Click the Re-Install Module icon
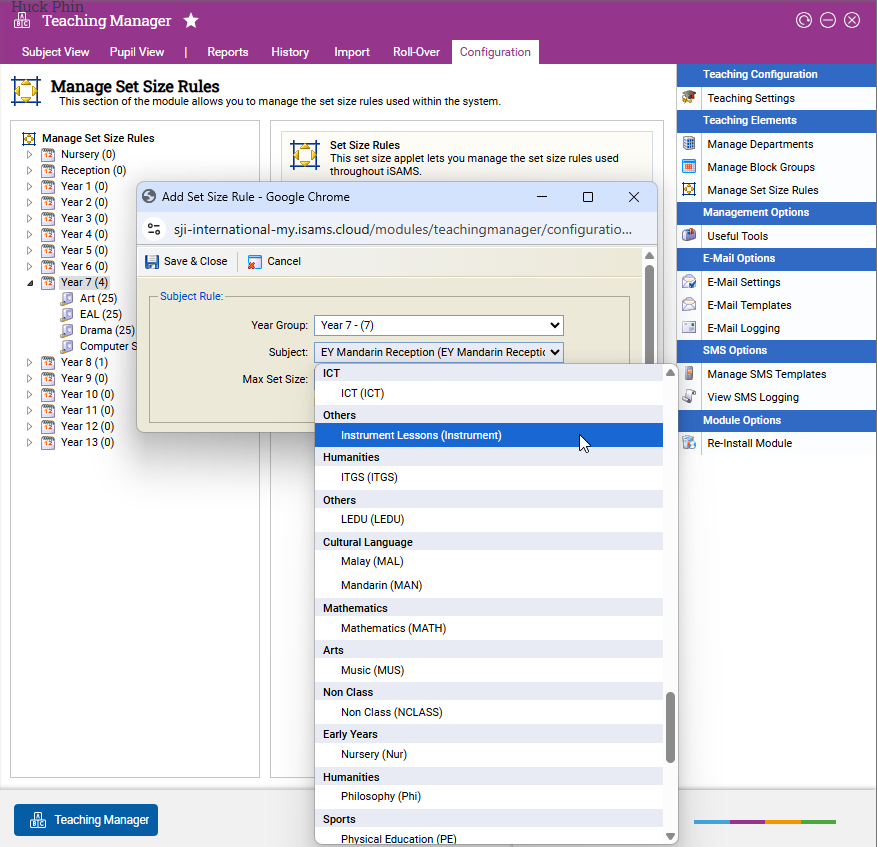877x847 pixels. tap(689, 443)
